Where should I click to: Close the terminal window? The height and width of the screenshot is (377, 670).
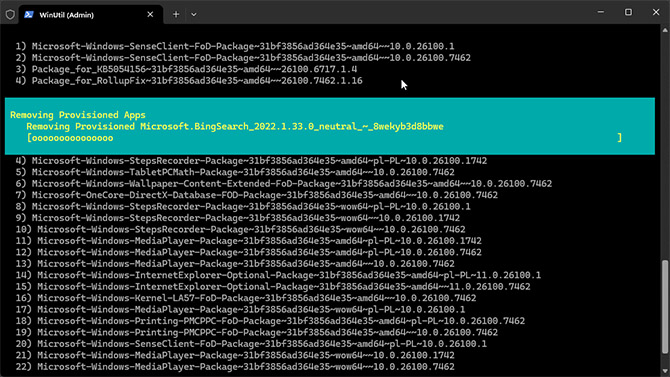(x=656, y=12)
